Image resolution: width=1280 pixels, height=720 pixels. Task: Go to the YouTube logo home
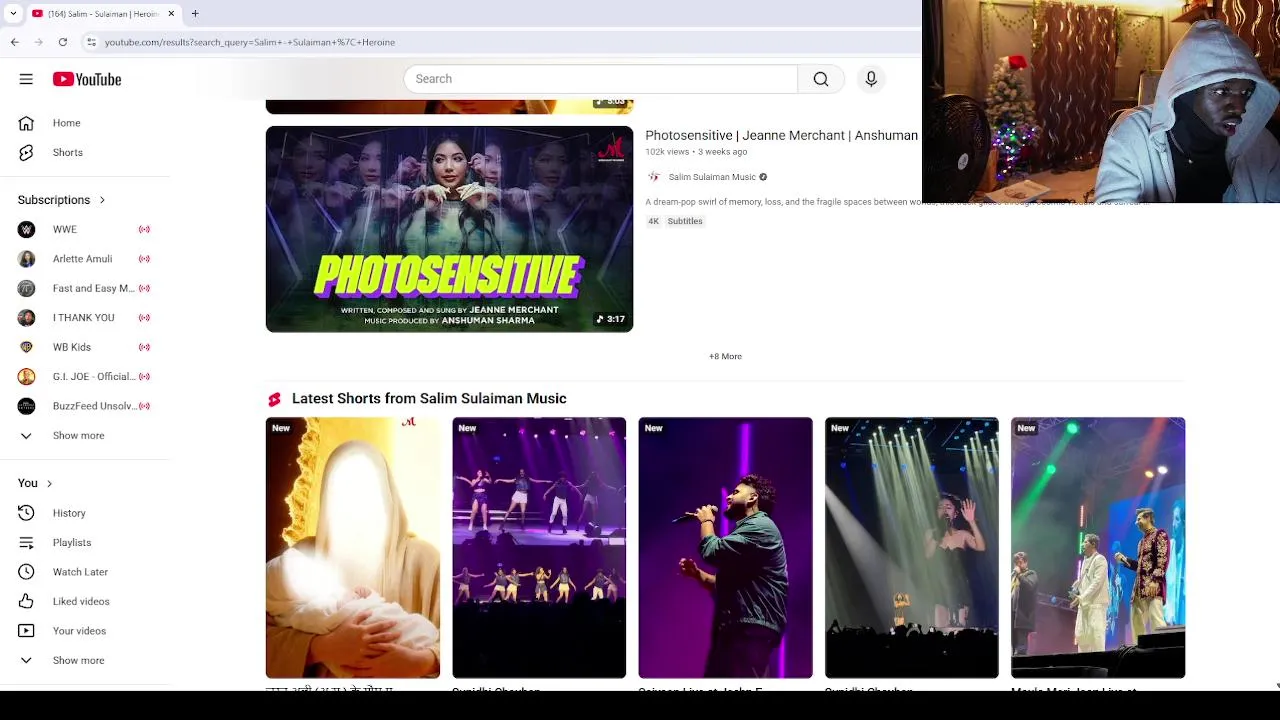[87, 79]
